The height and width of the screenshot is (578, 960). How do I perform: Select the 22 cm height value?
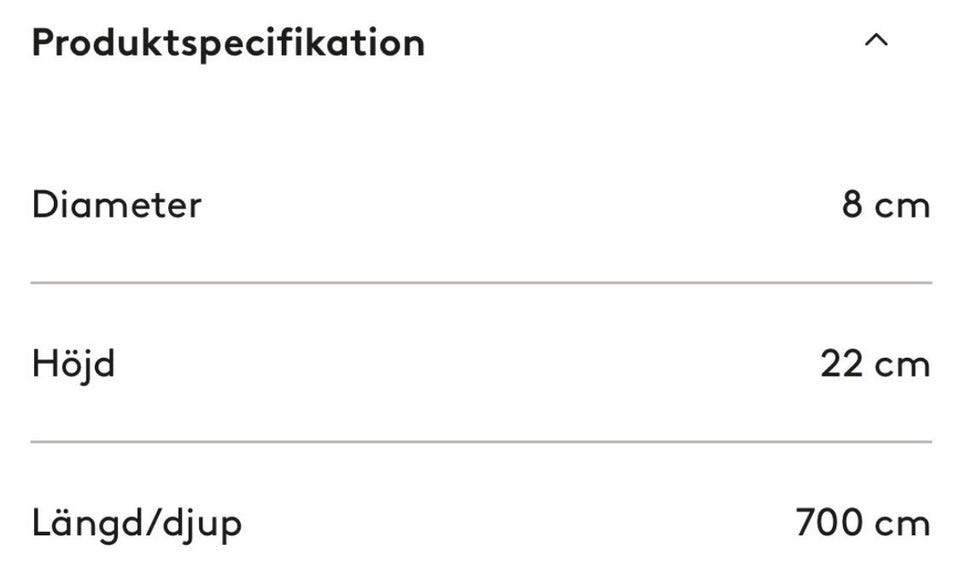tap(875, 363)
